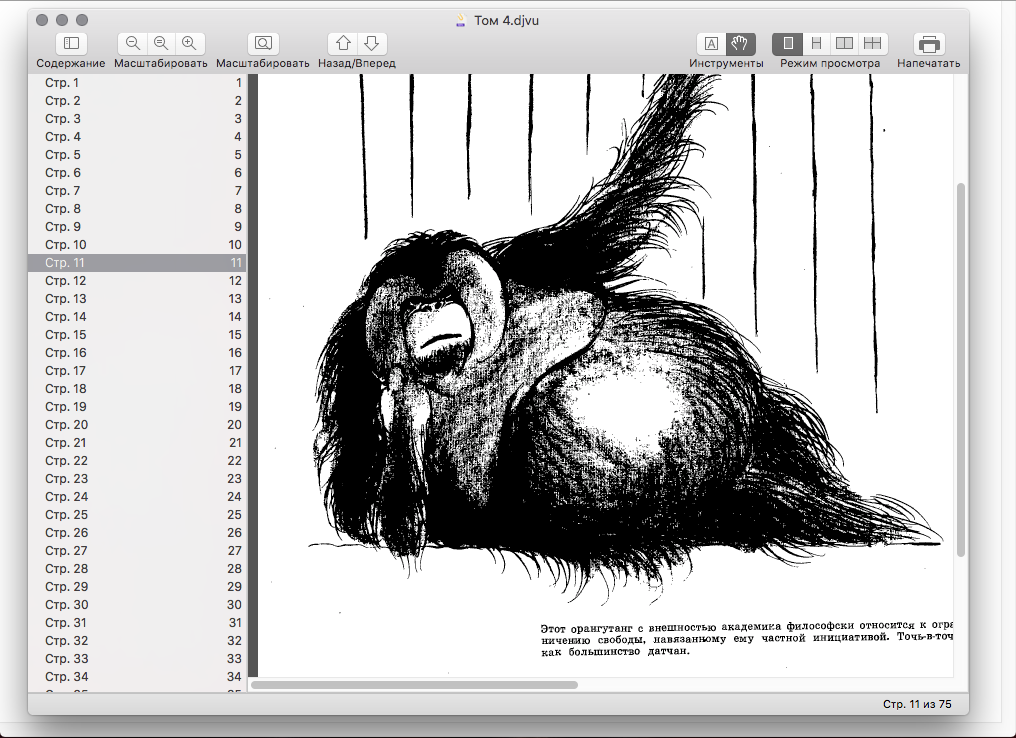1016x738 pixels.
Task: Go to 'Стр. 10' in the list
Action: pyautogui.click(x=137, y=244)
